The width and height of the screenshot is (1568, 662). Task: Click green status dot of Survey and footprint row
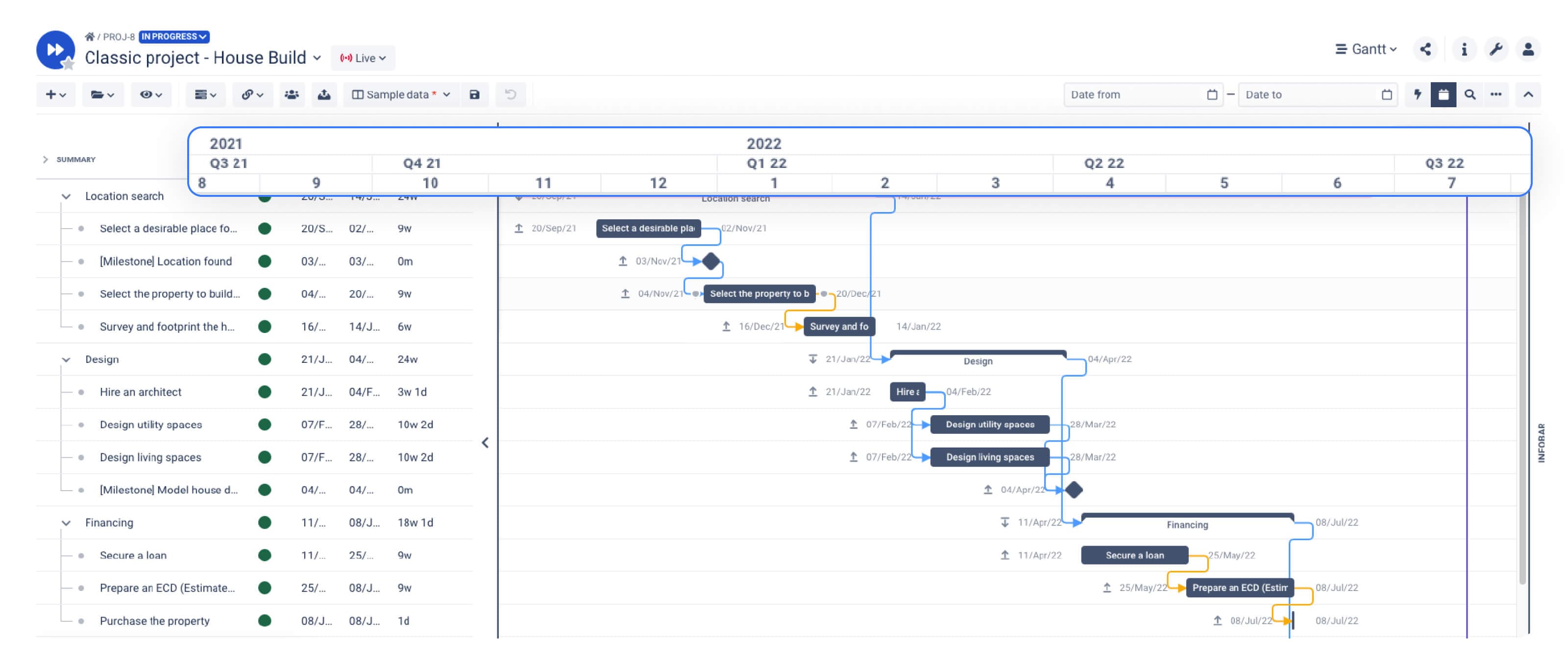pyautogui.click(x=264, y=327)
